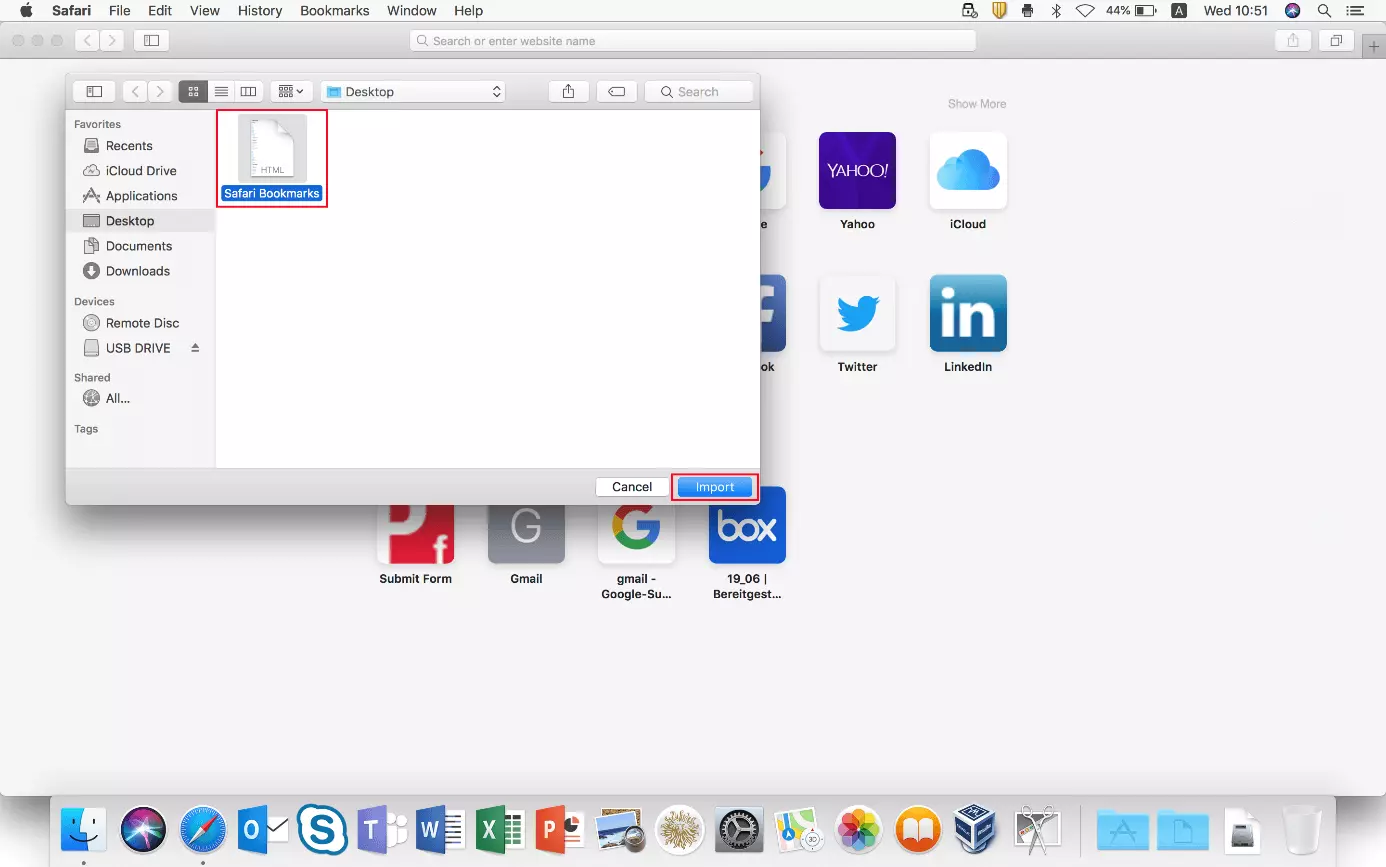Open the Help menu
This screenshot has height=867, width=1386.
(468, 11)
